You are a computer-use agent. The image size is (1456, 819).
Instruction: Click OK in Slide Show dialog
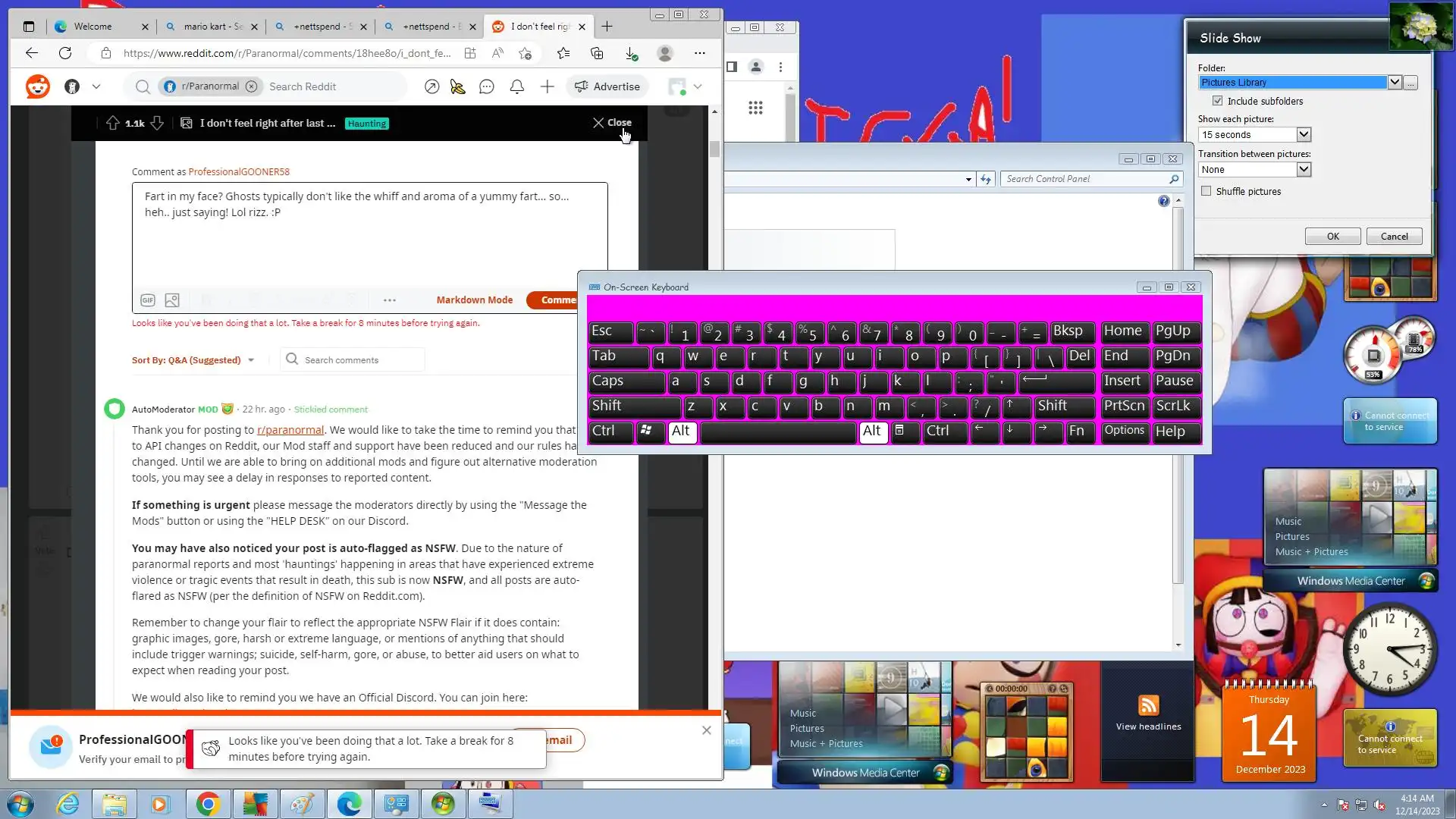1332,237
